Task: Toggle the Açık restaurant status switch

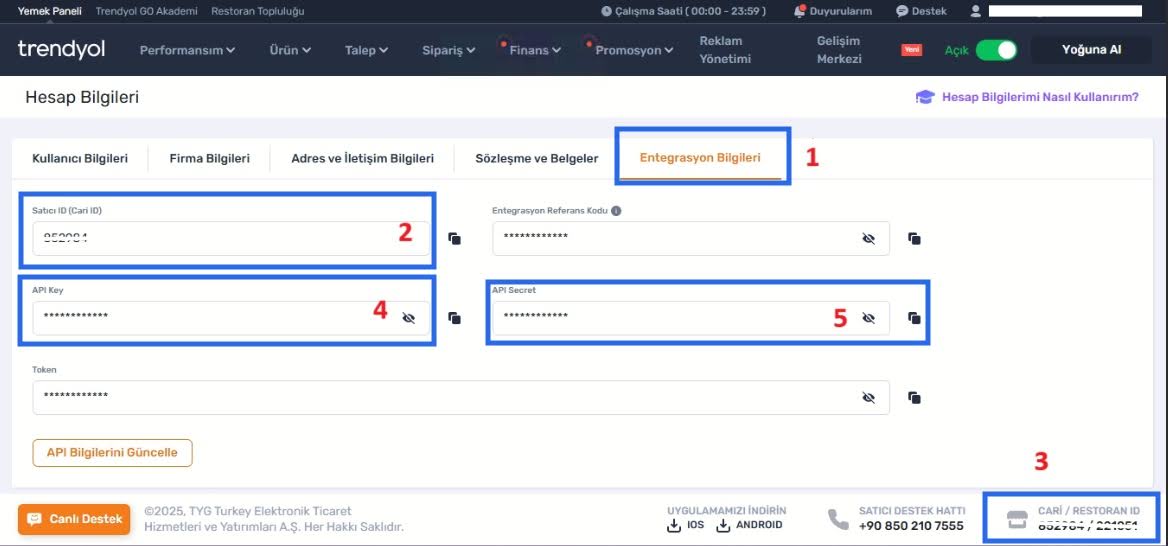Action: pyautogui.click(x=996, y=50)
